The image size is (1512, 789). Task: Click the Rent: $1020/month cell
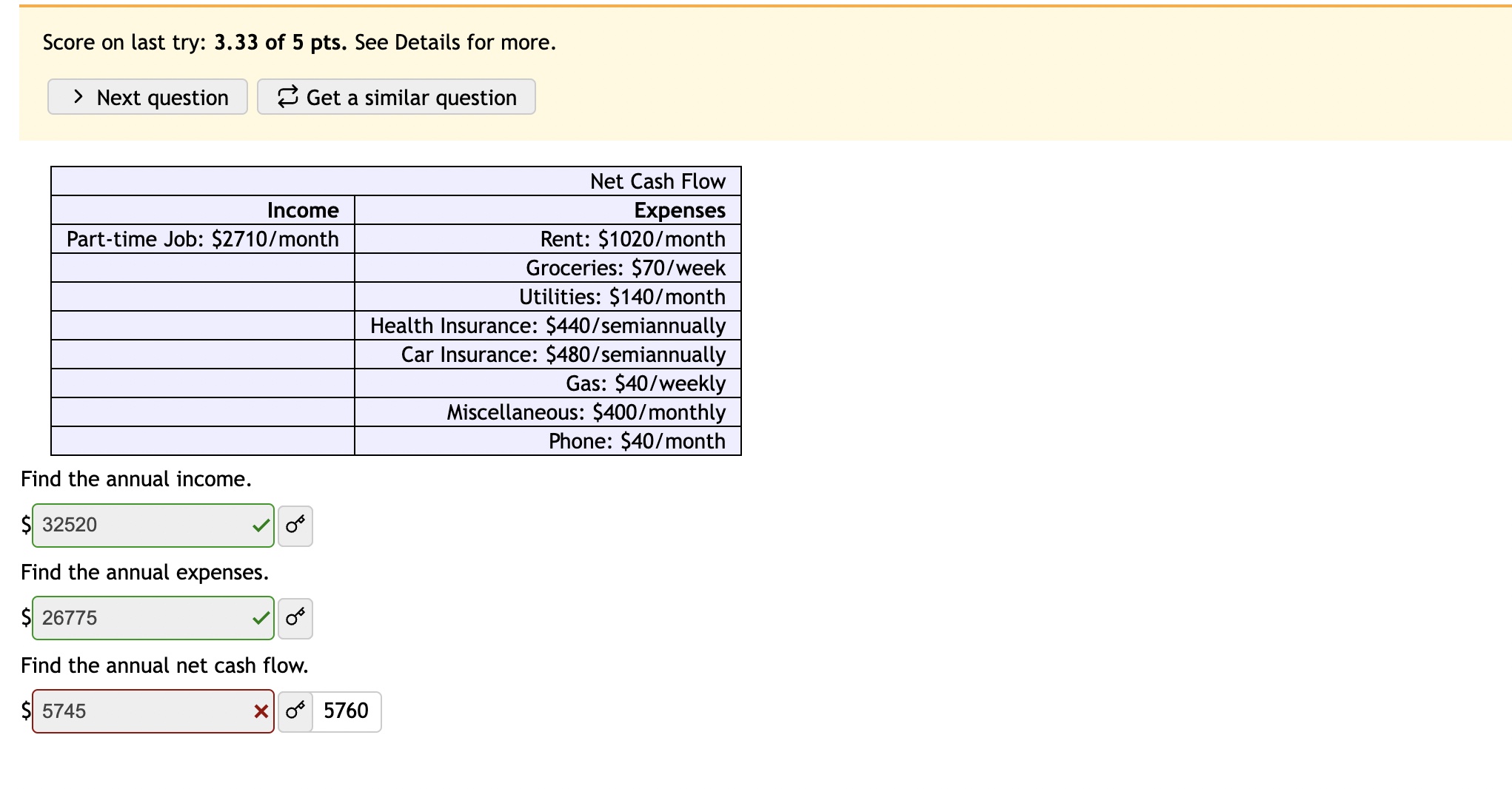[548, 239]
